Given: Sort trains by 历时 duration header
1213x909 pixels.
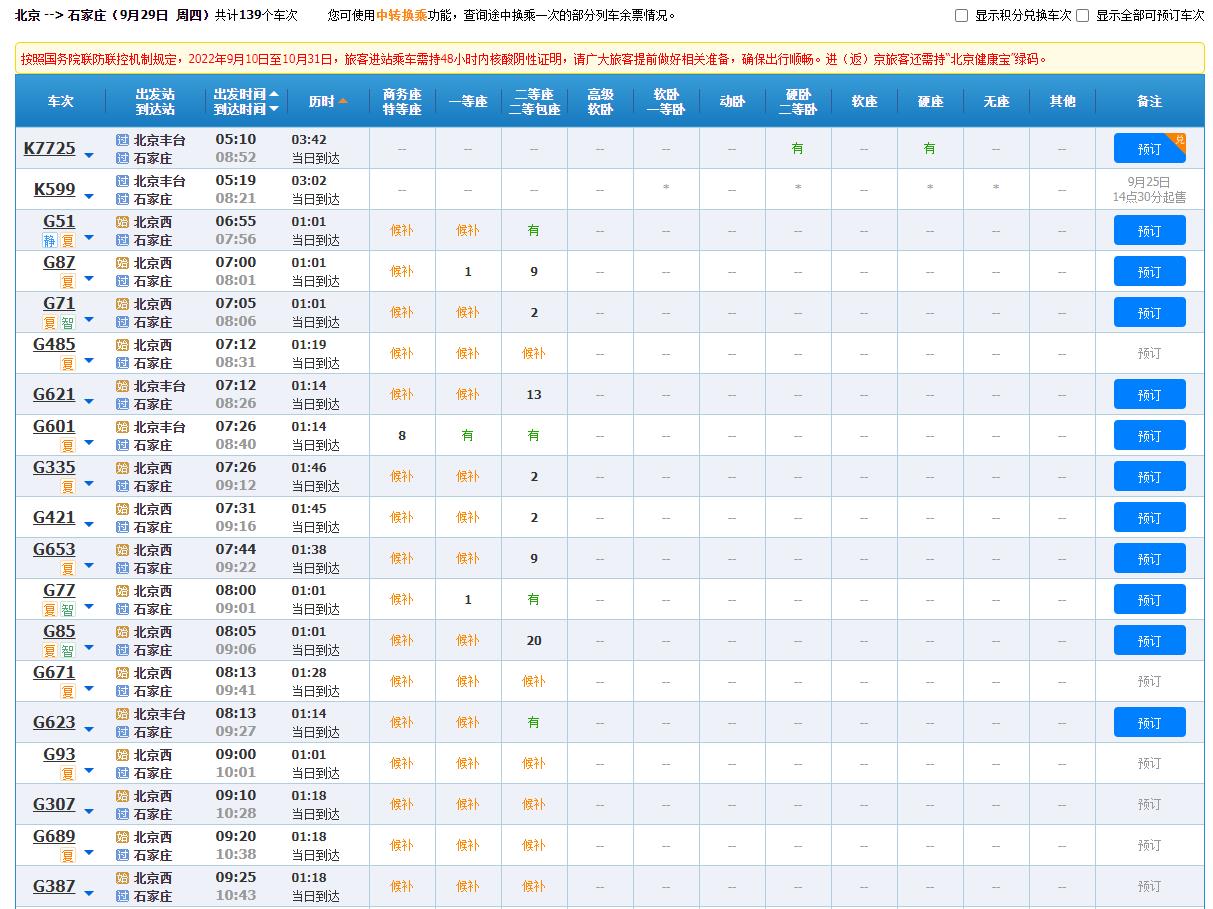Looking at the screenshot, I should point(328,101).
